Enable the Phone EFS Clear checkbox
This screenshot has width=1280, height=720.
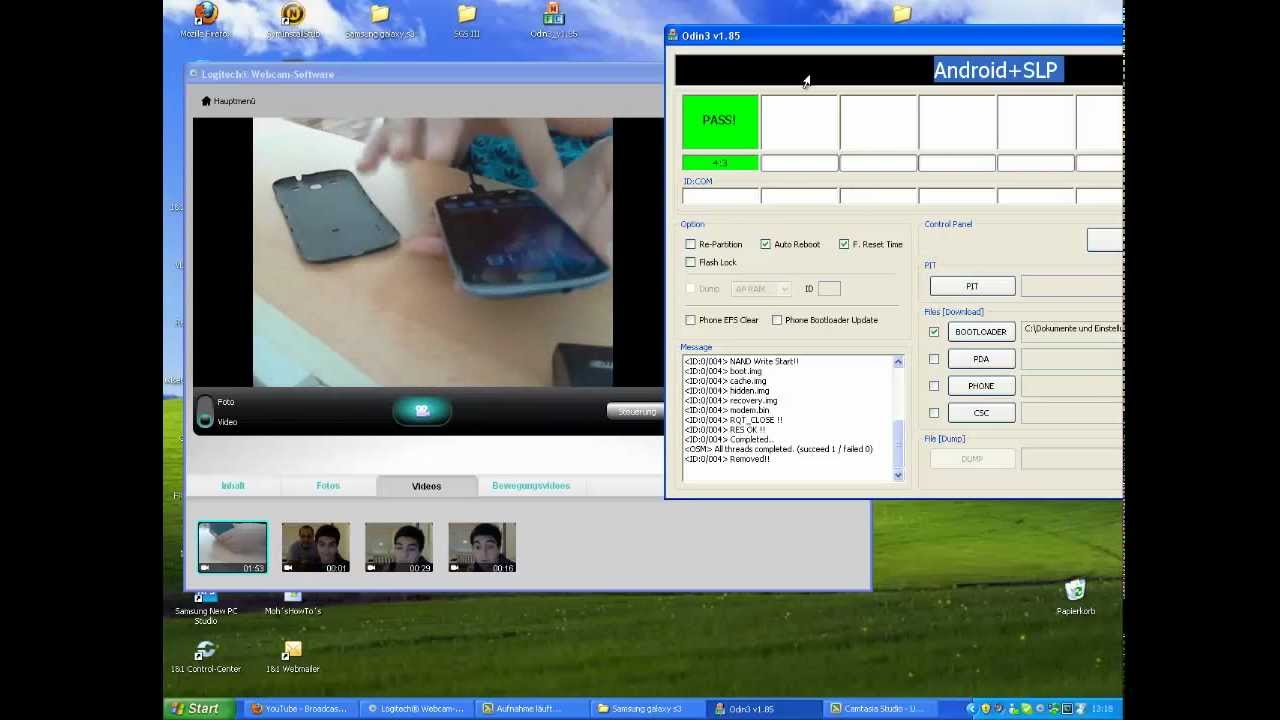coord(690,320)
